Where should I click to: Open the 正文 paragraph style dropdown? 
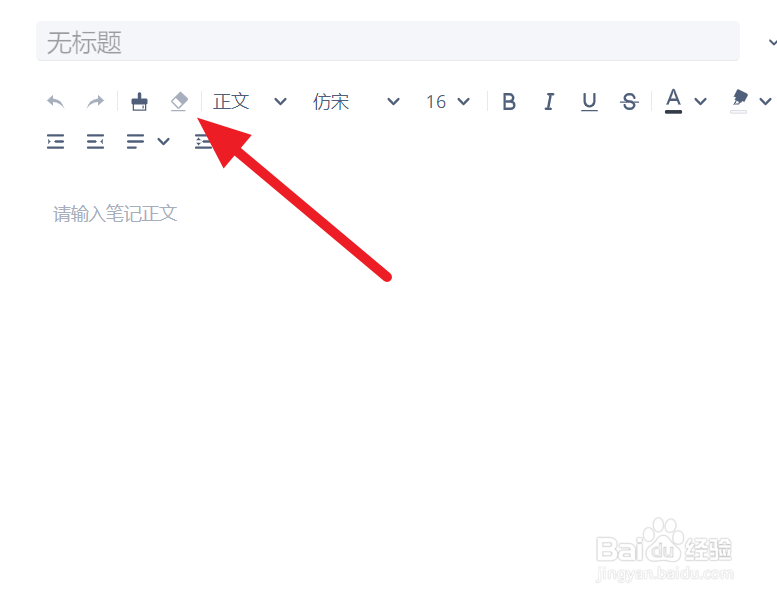click(x=250, y=102)
